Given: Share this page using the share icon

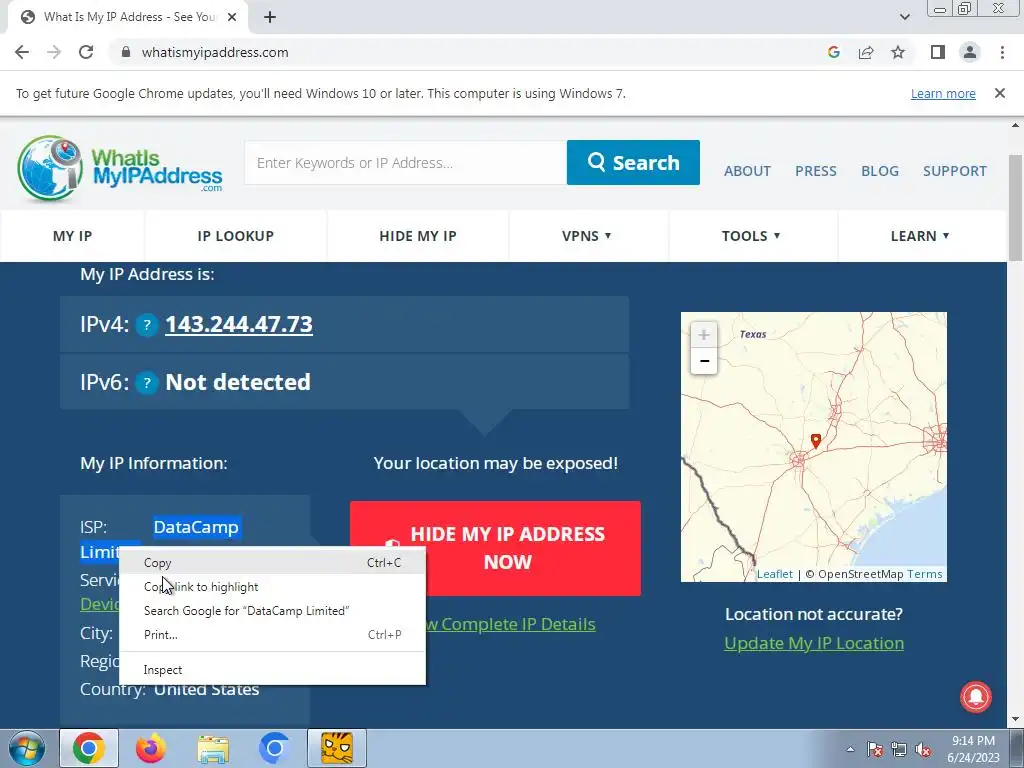Looking at the screenshot, I should tap(866, 52).
